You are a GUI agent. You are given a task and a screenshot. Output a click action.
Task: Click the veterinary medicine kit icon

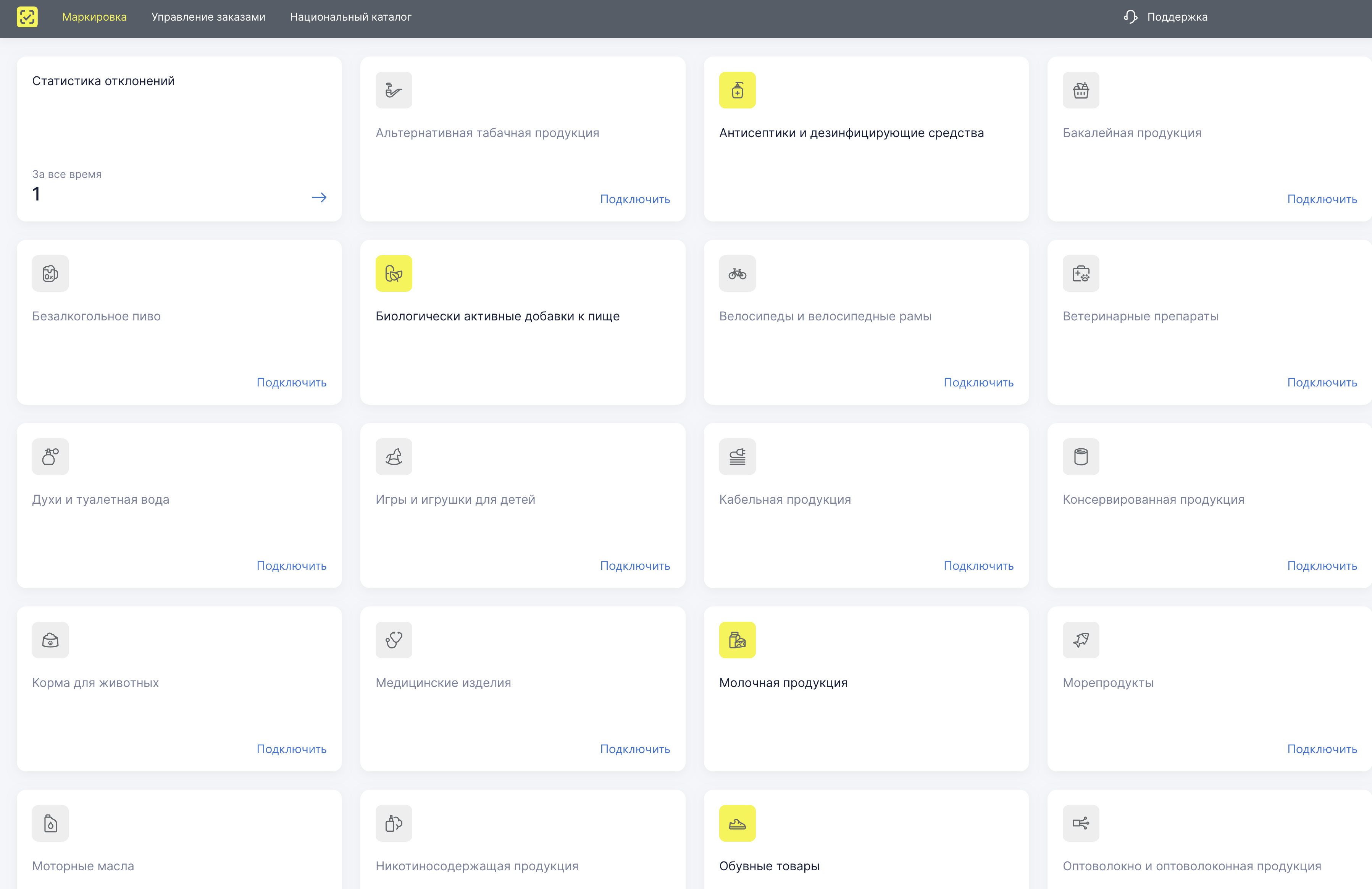(x=1081, y=273)
